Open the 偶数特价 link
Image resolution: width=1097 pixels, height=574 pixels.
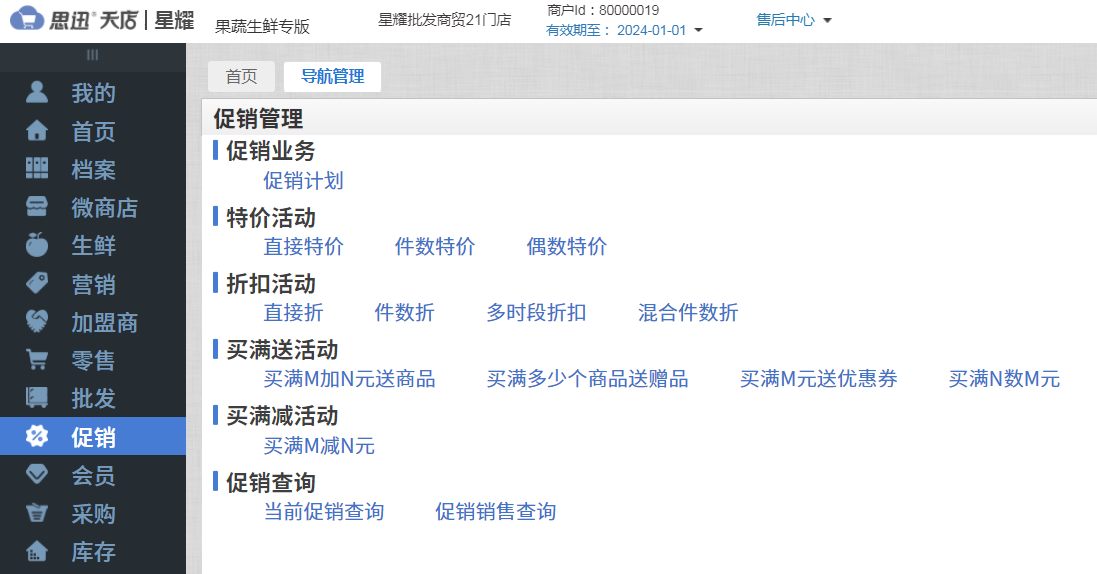pyautogui.click(x=566, y=246)
